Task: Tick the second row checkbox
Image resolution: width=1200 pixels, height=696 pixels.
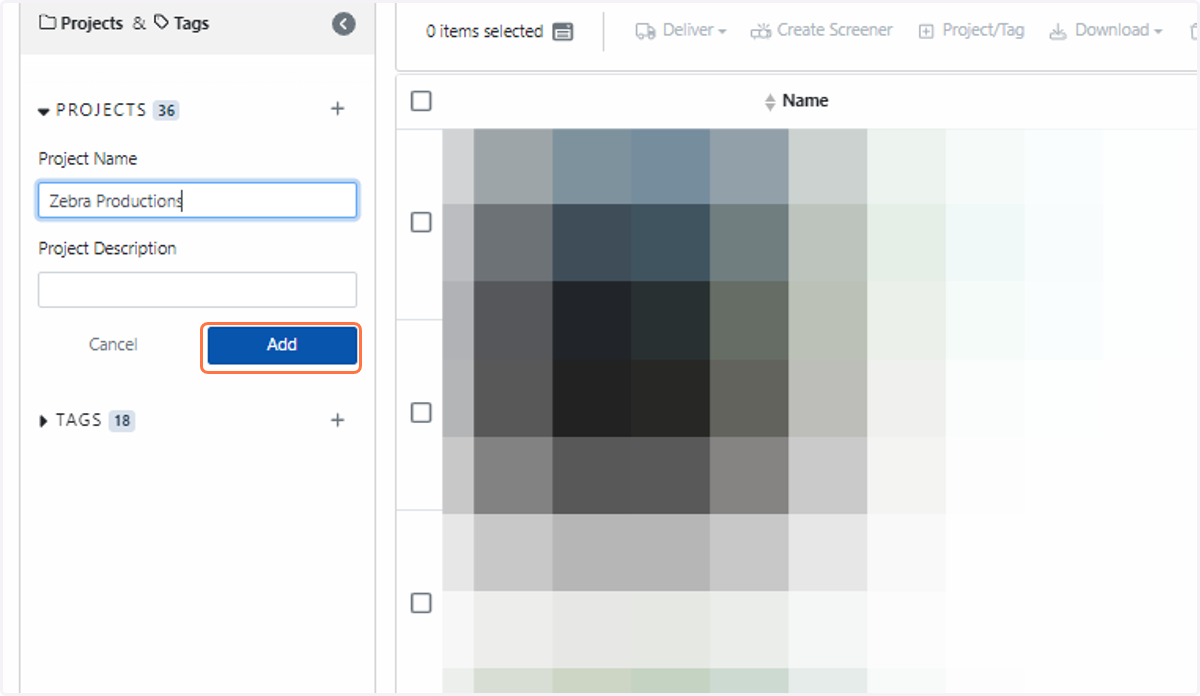Action: [x=421, y=413]
